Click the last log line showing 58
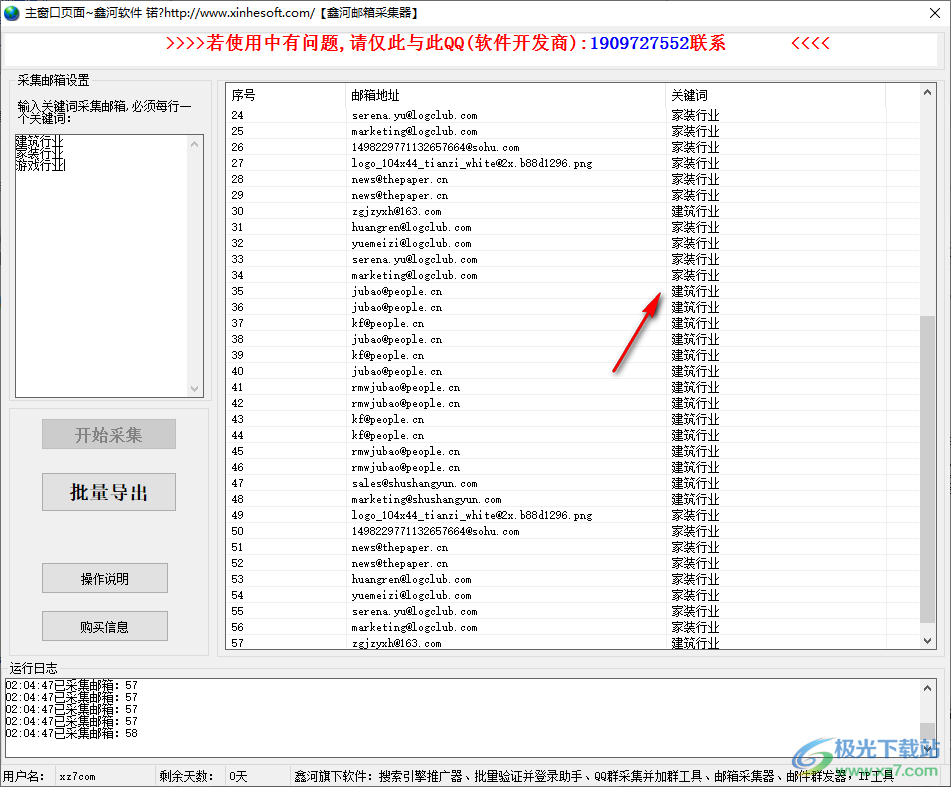The height and width of the screenshot is (787, 951). point(72,734)
